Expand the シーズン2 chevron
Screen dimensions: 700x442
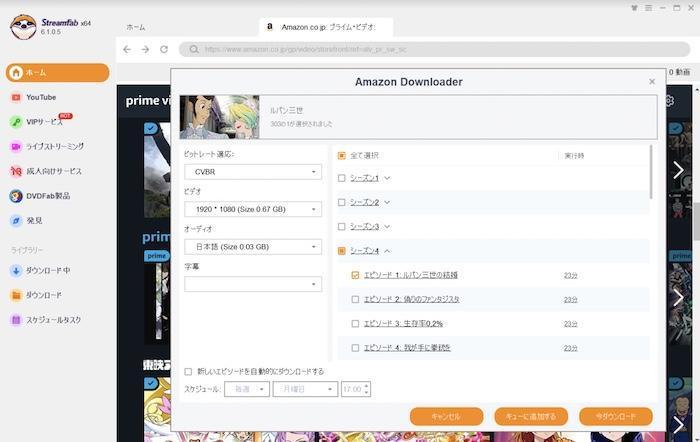tap(387, 202)
